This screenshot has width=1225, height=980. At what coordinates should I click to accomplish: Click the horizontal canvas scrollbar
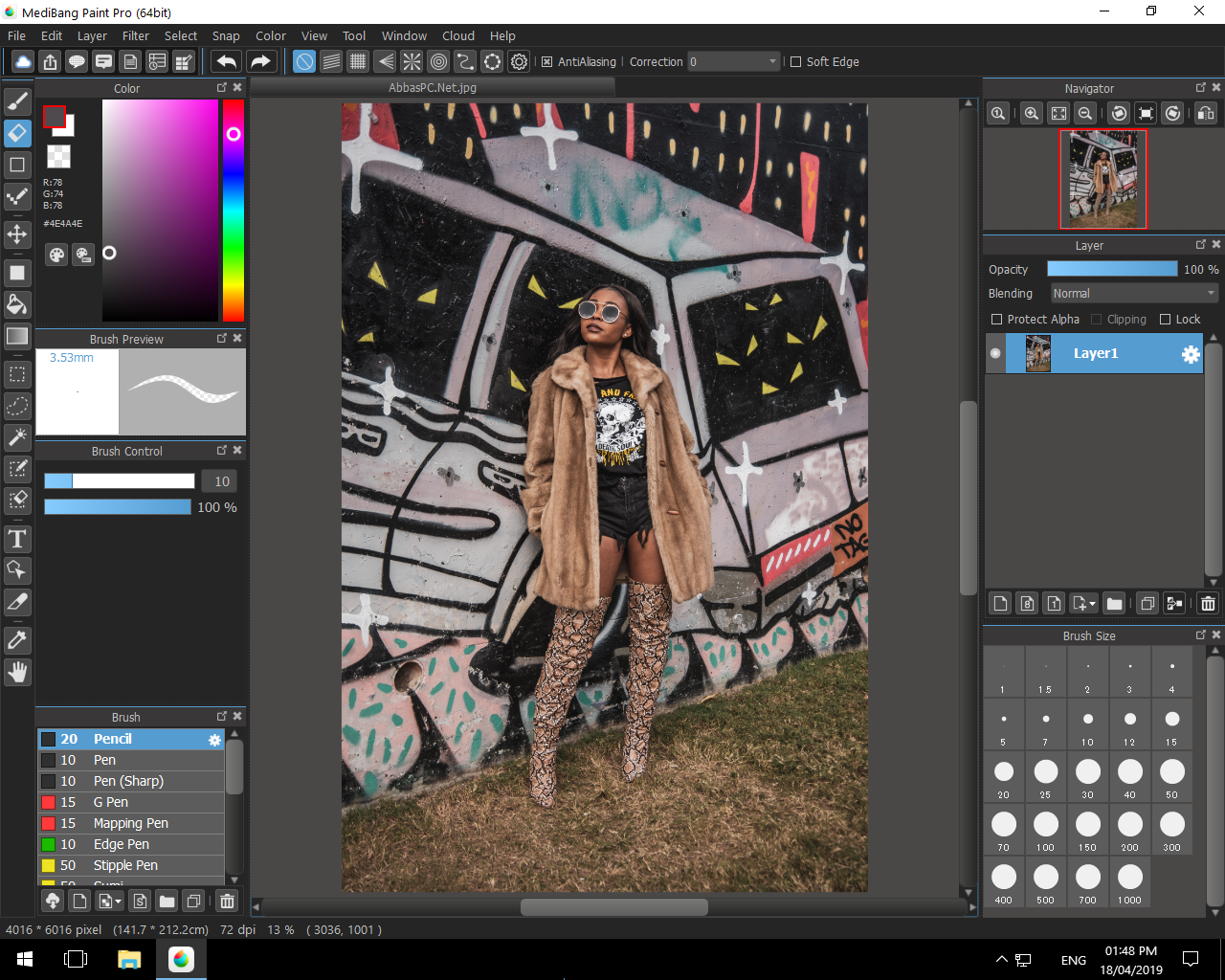(614, 907)
